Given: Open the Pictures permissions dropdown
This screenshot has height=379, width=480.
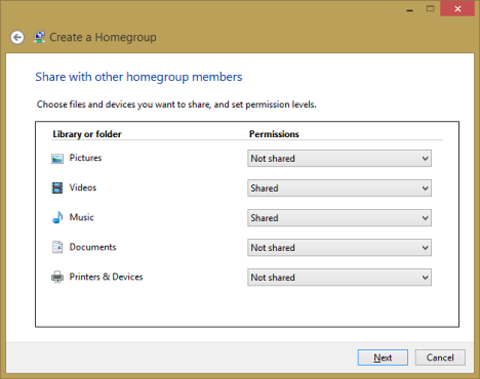Looking at the screenshot, I should click(x=339, y=158).
